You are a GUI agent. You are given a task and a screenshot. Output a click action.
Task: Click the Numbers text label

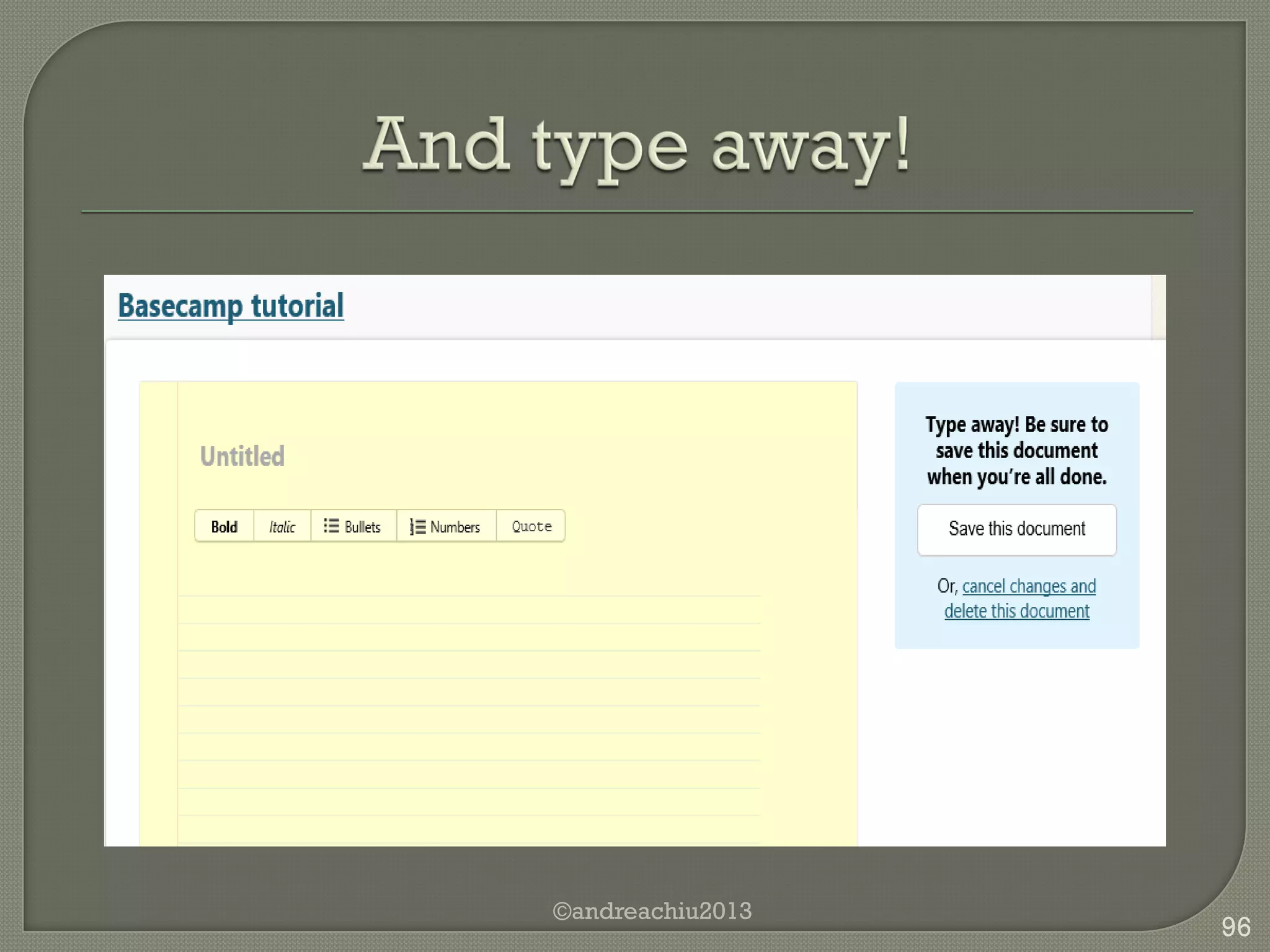click(x=455, y=527)
